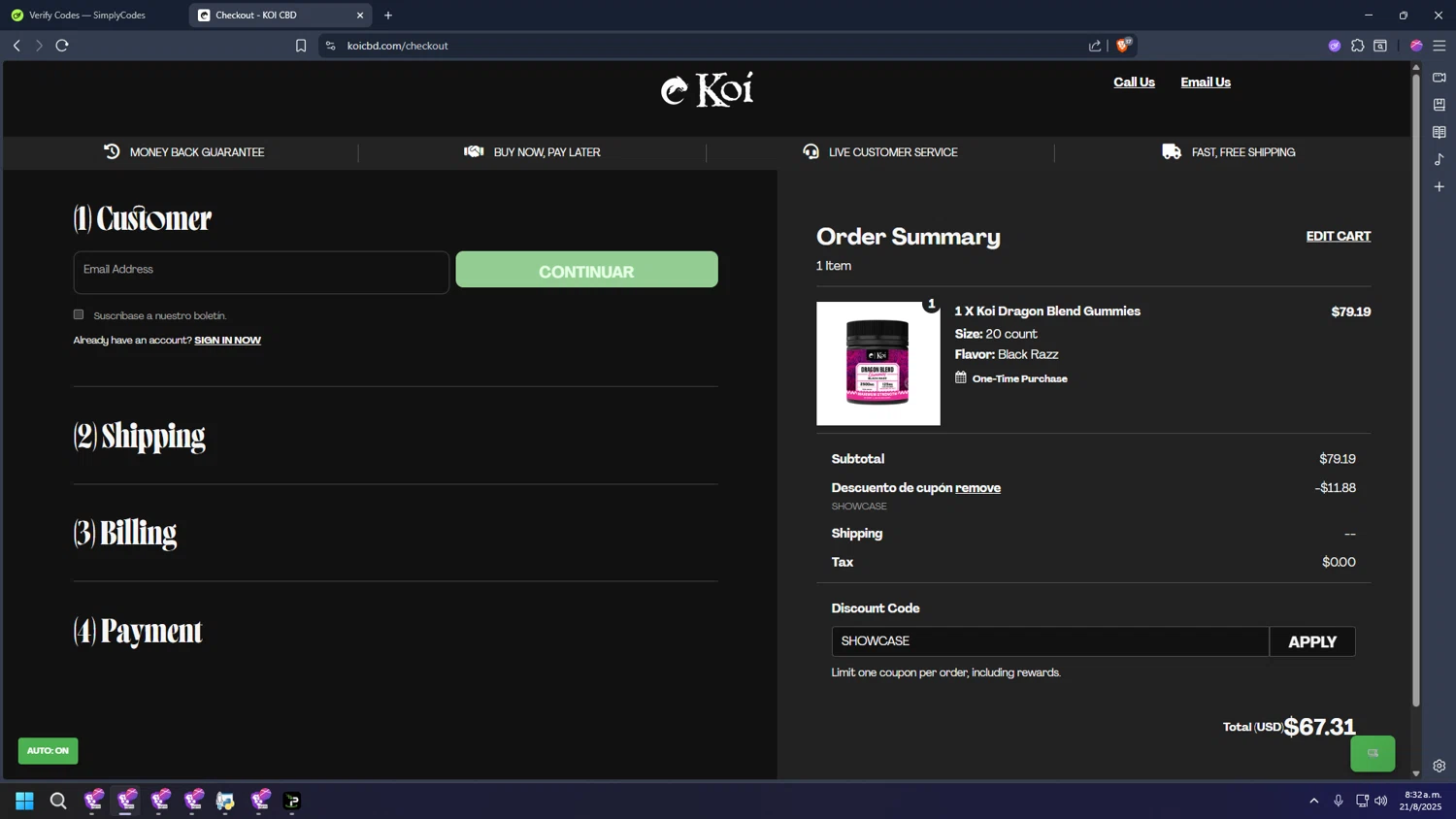Click the SIGN IN NOW link
1456x819 pixels.
pos(227,341)
